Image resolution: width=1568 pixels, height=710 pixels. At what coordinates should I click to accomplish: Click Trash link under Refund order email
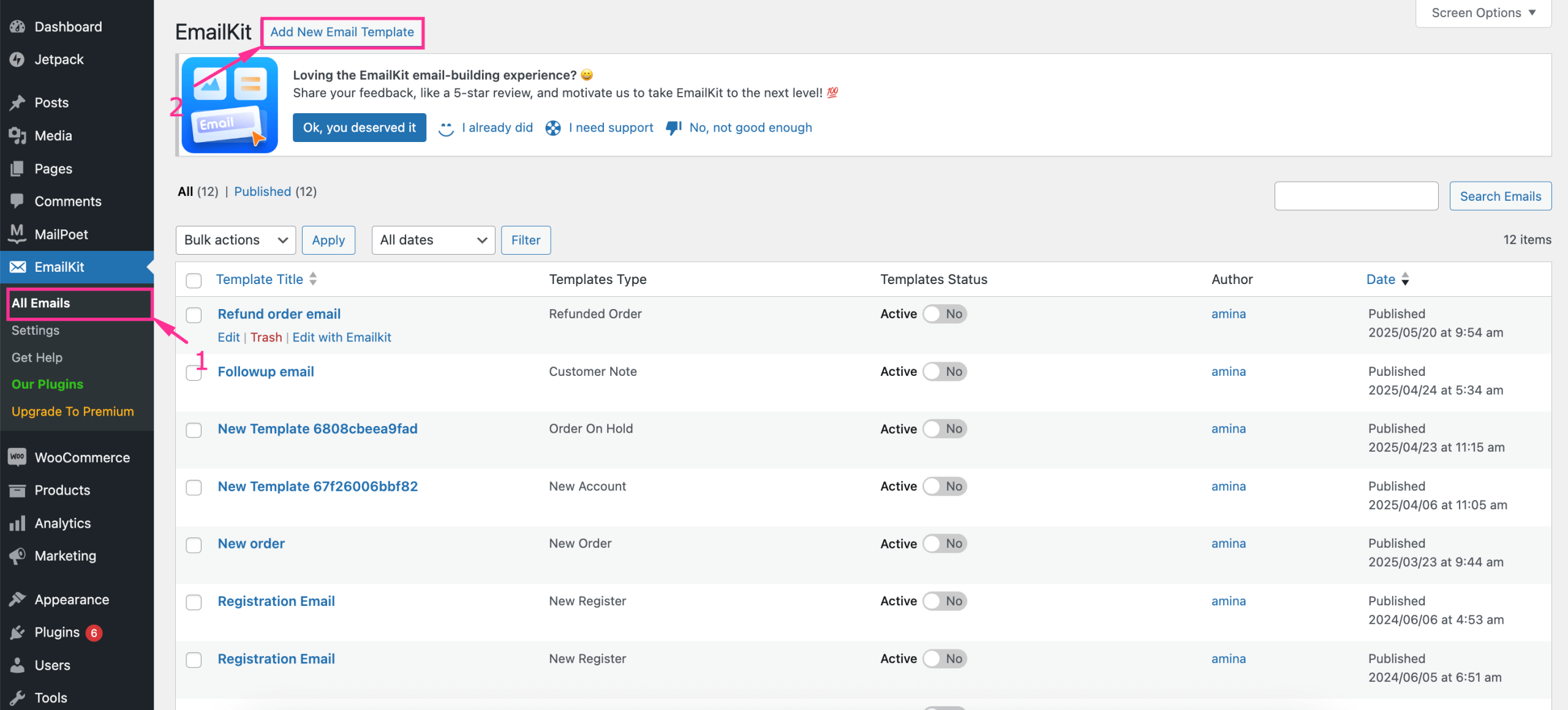266,337
